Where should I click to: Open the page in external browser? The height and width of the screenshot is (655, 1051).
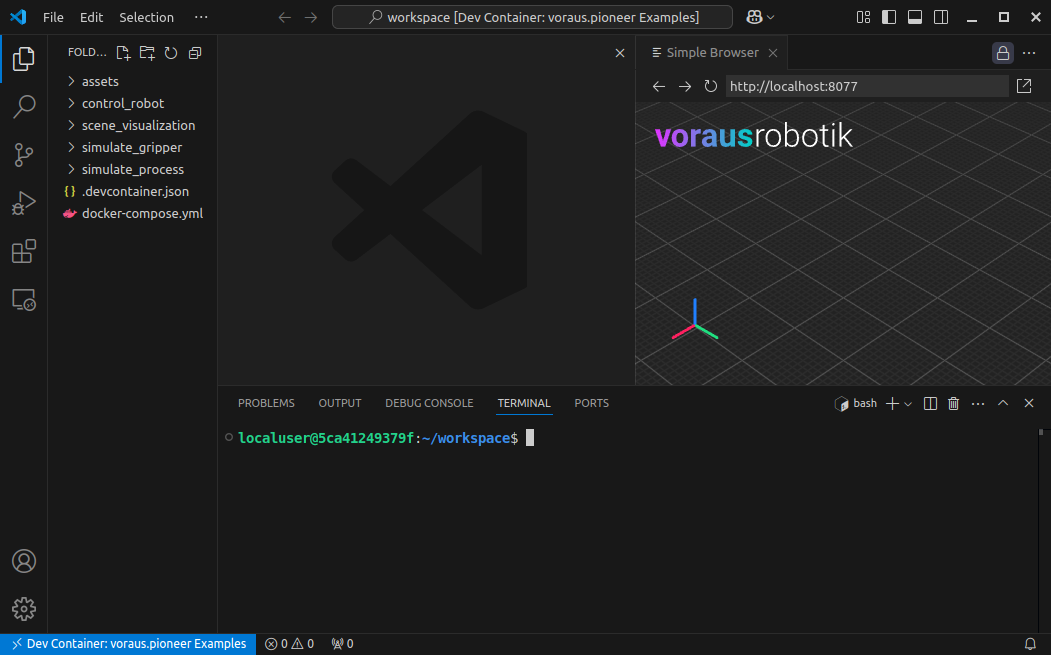pos(1024,86)
